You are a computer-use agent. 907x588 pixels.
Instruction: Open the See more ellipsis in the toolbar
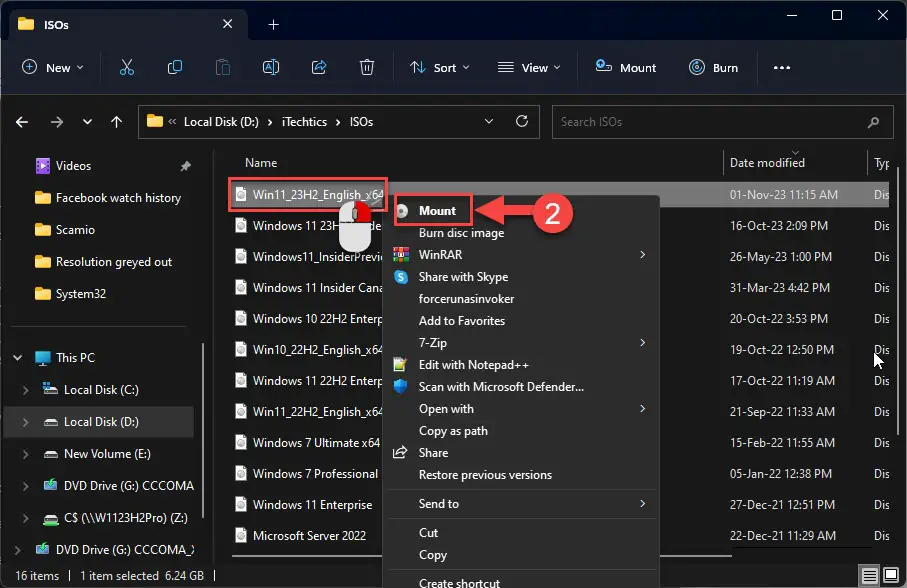782,67
